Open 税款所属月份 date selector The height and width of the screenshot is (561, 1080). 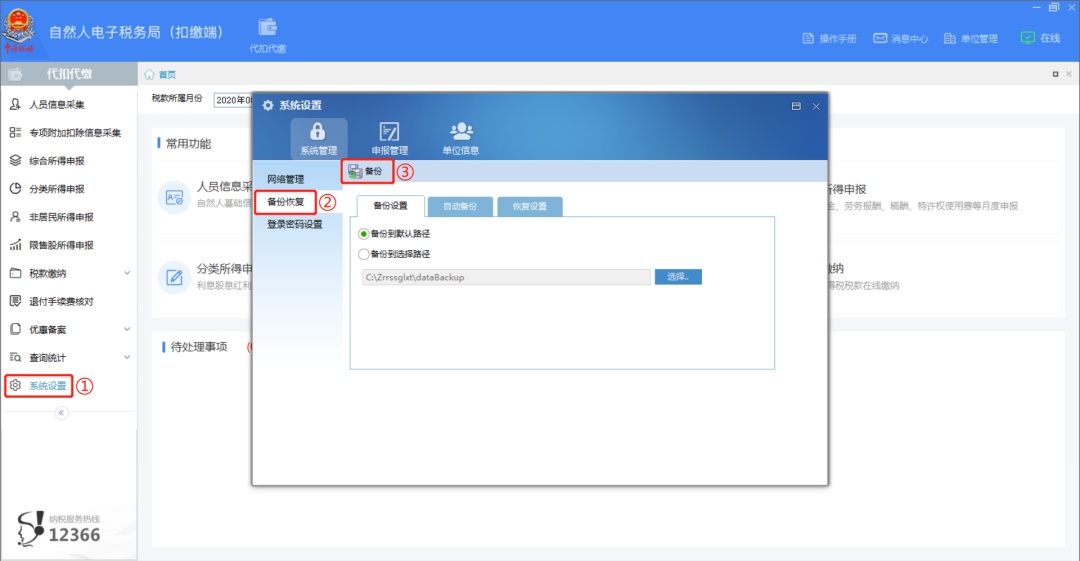point(234,101)
